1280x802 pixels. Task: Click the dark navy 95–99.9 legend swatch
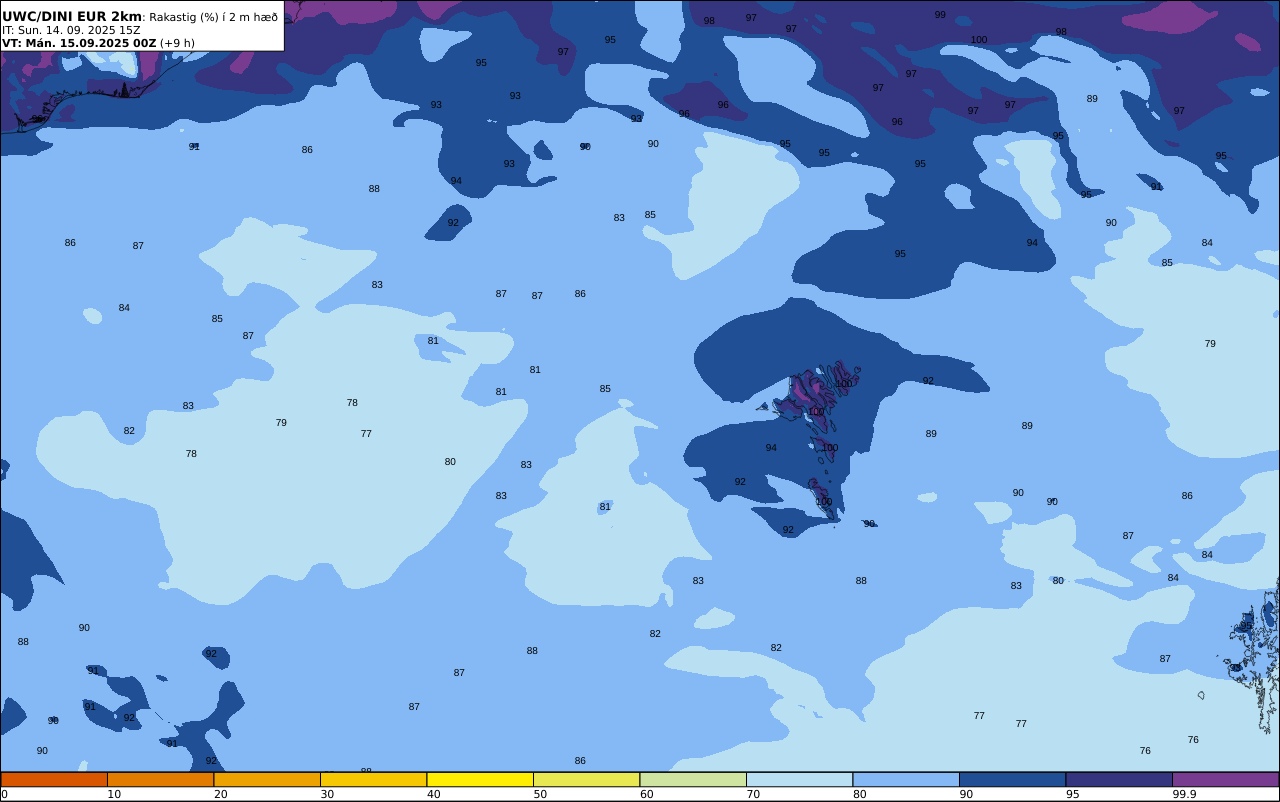1119,779
